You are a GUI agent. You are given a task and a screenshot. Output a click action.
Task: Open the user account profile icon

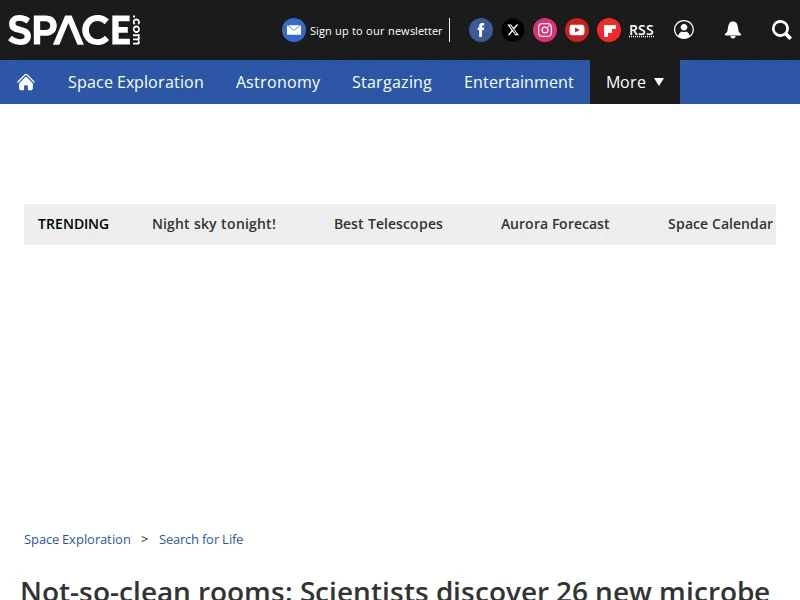tap(684, 30)
